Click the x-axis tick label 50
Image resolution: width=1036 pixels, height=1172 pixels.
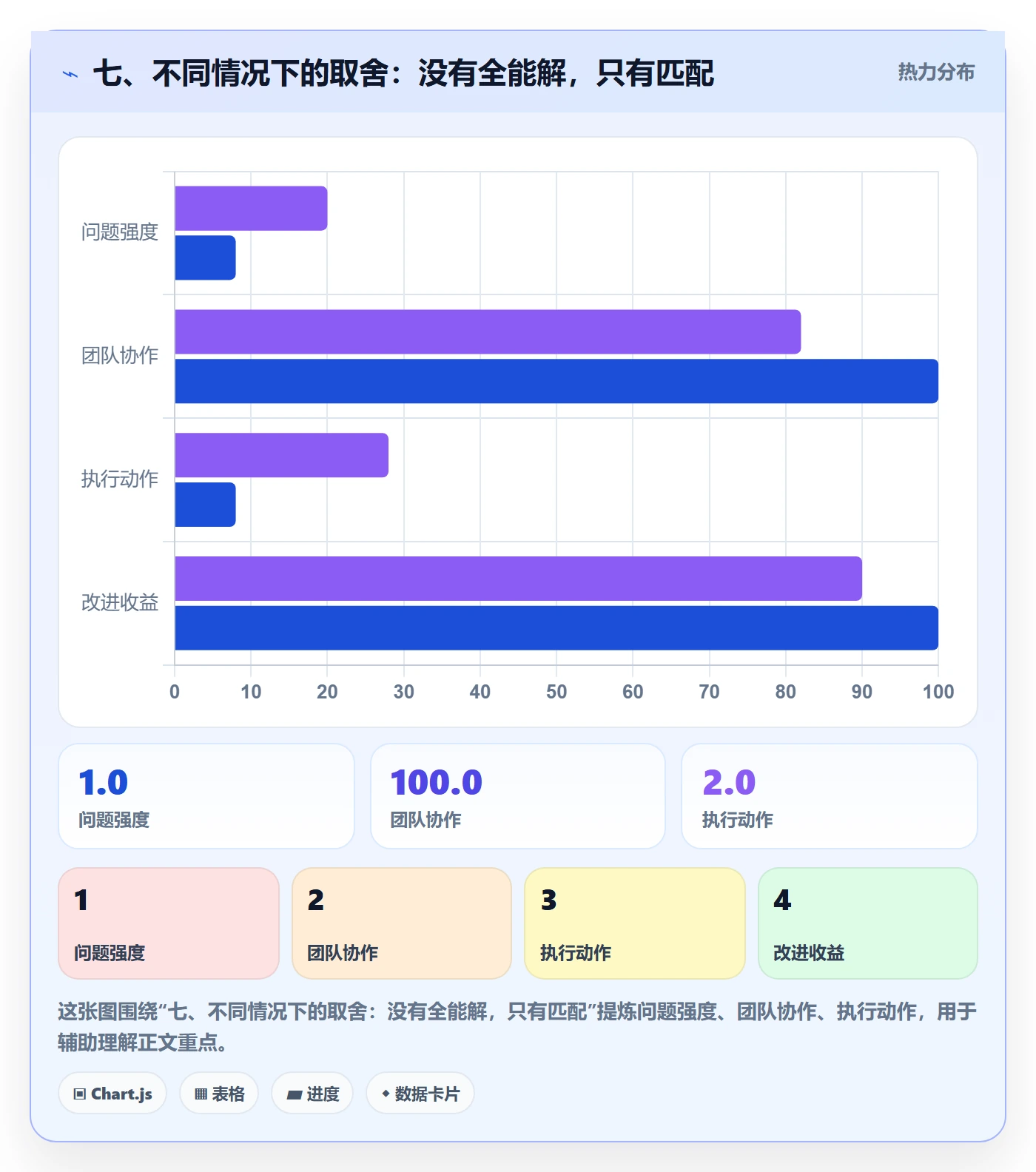(556, 692)
